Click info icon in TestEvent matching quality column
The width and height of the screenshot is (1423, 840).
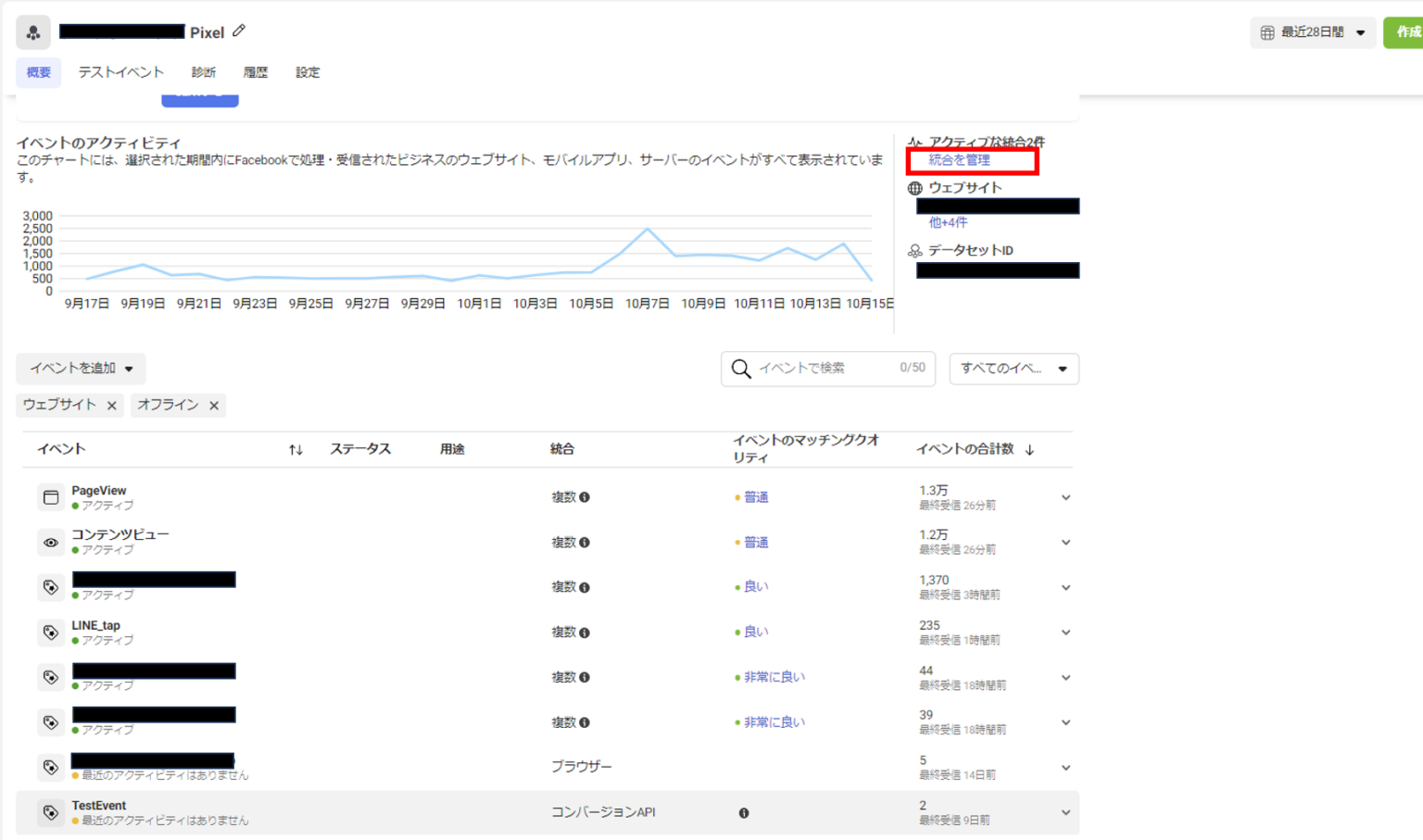point(744,813)
